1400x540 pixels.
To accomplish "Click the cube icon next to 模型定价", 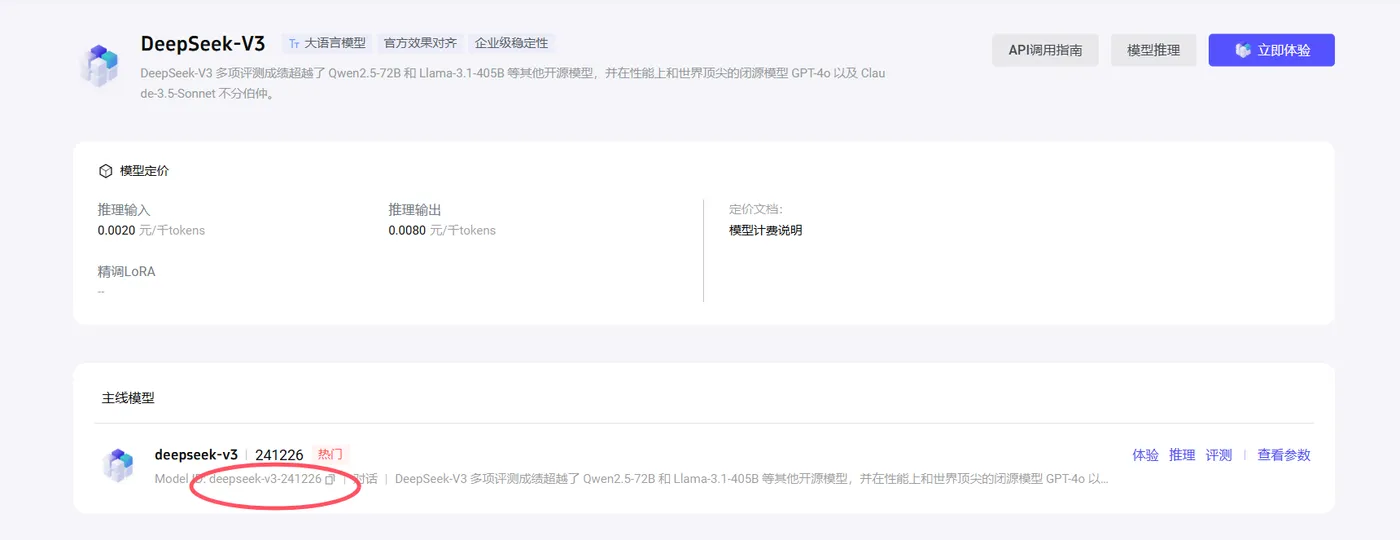I will click(105, 171).
